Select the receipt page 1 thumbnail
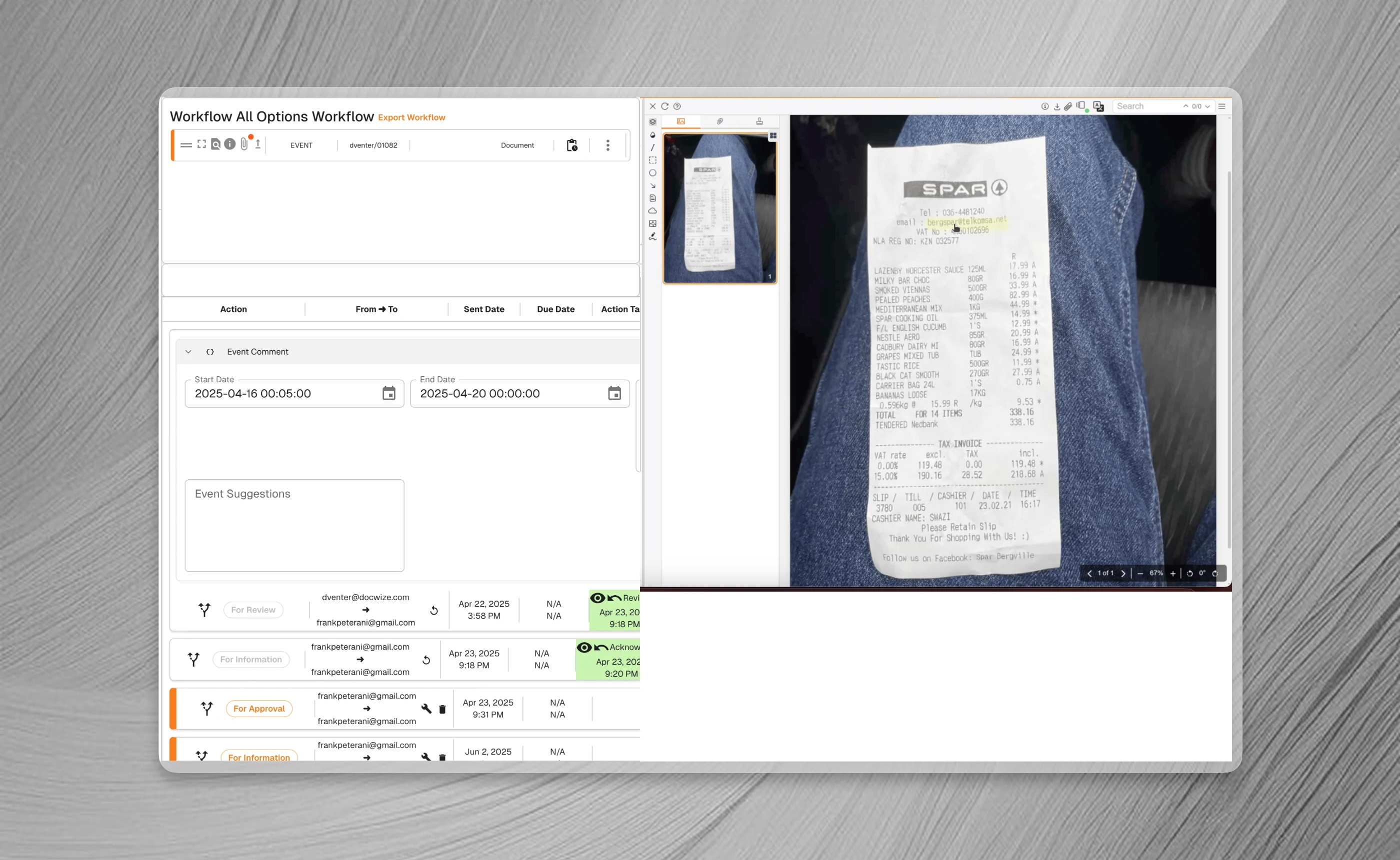This screenshot has width=1400, height=860. click(x=720, y=208)
